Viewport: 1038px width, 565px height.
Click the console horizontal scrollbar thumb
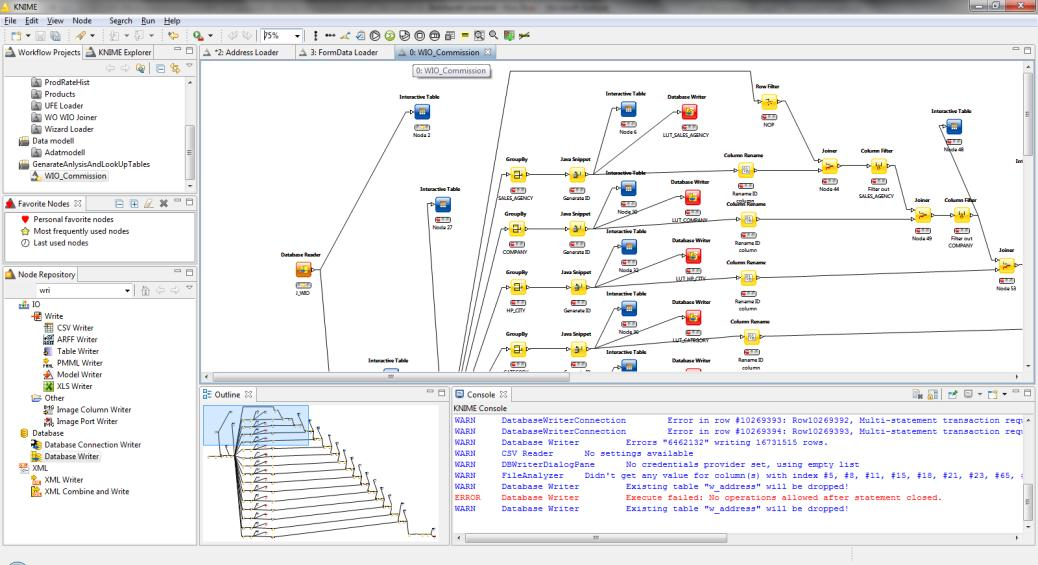595,538
